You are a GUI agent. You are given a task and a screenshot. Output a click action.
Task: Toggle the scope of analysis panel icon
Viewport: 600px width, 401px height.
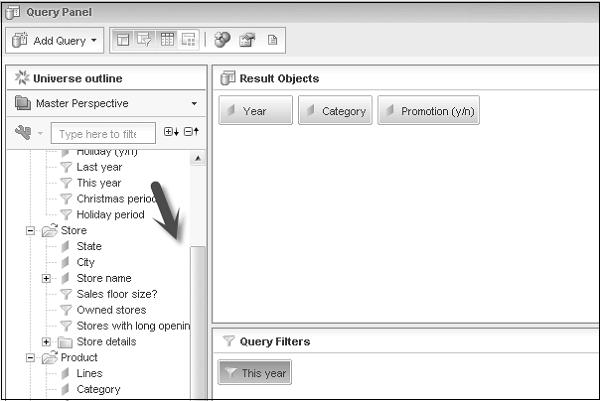188,40
